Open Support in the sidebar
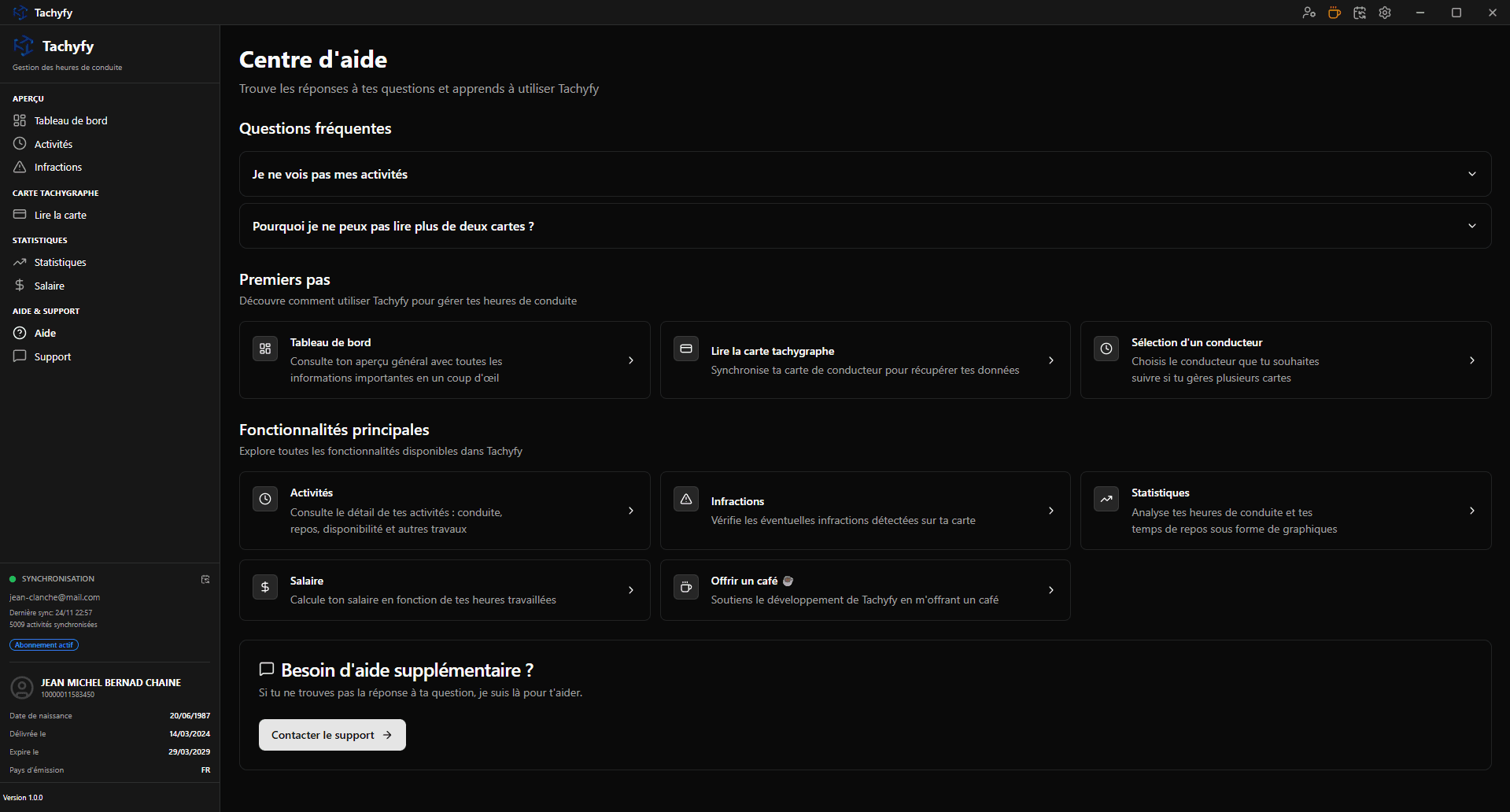Viewport: 1510px width, 812px height. pyautogui.click(x=52, y=356)
